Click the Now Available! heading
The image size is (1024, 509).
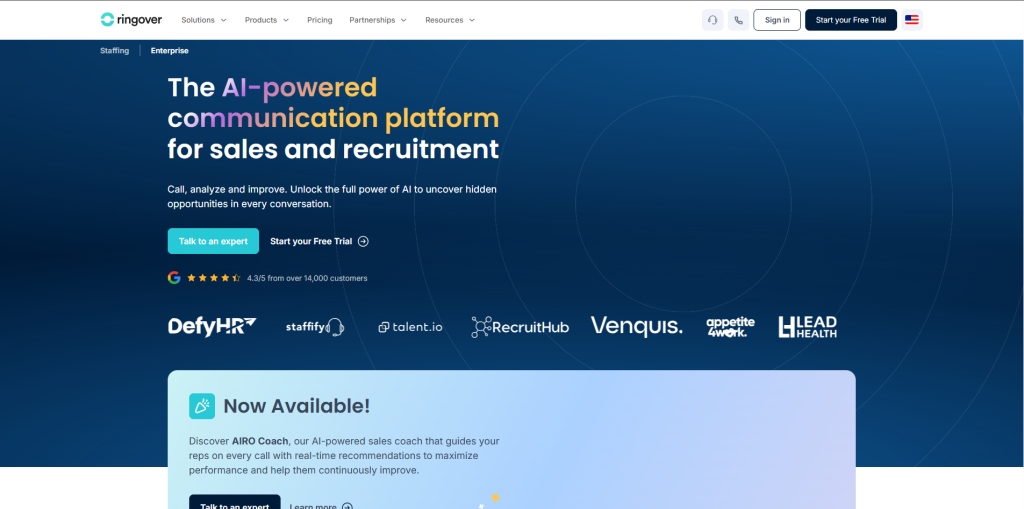coord(296,406)
